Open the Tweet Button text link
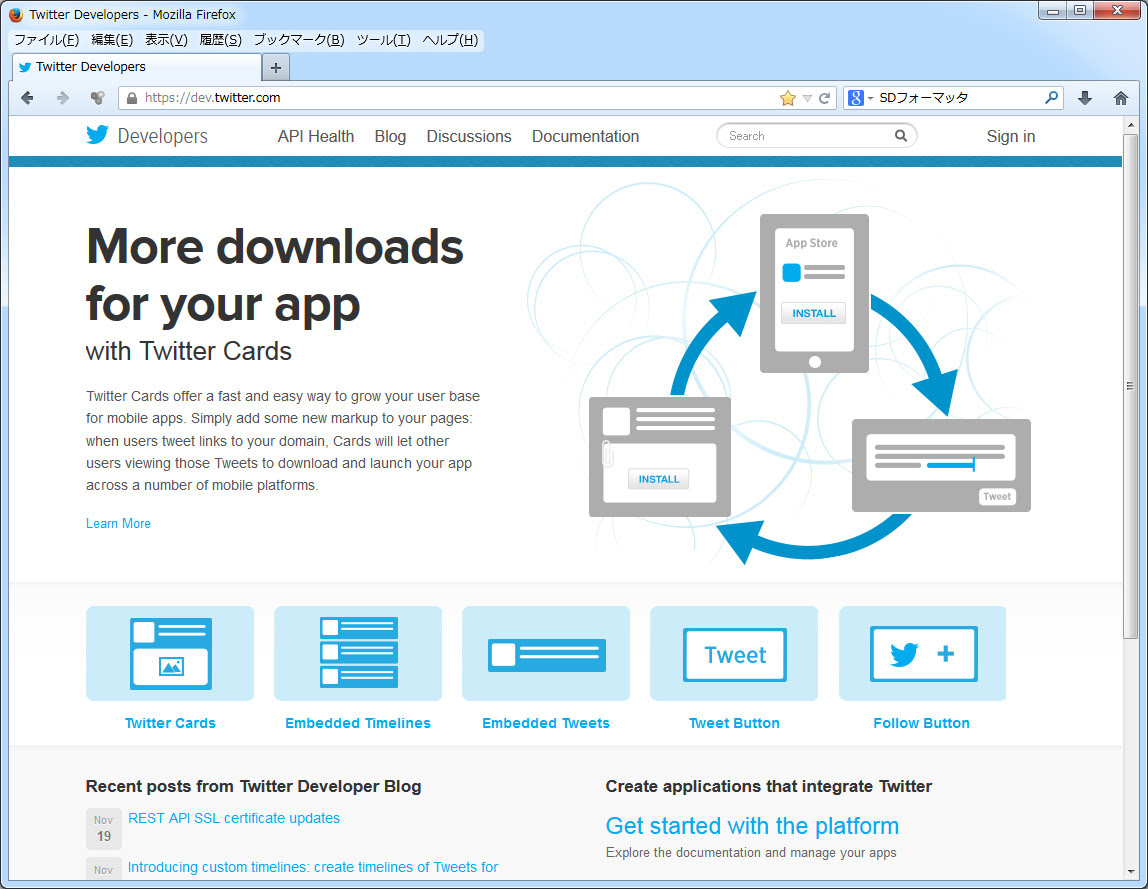This screenshot has height=889, width=1148. [734, 723]
